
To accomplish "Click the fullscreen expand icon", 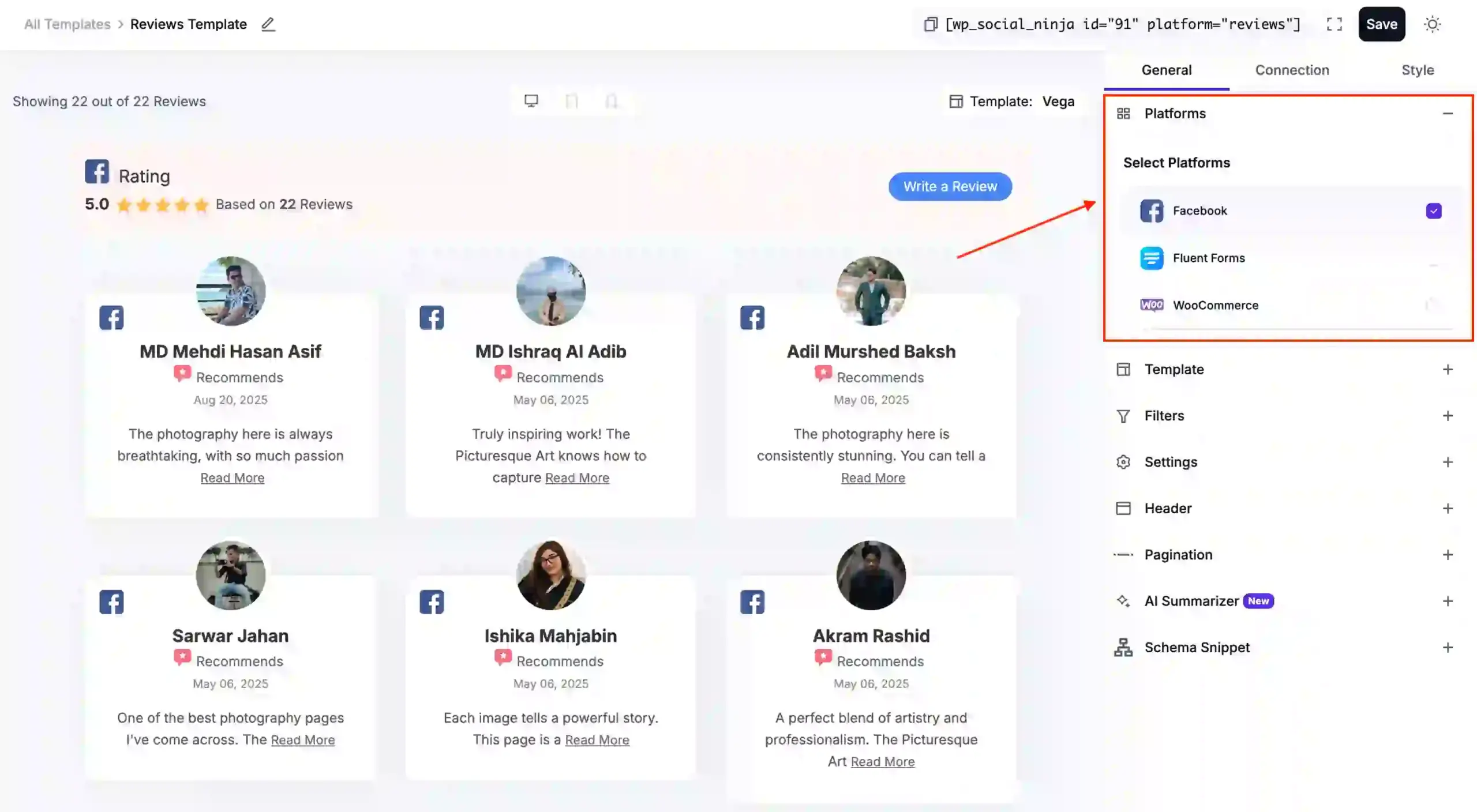I will [x=1334, y=24].
